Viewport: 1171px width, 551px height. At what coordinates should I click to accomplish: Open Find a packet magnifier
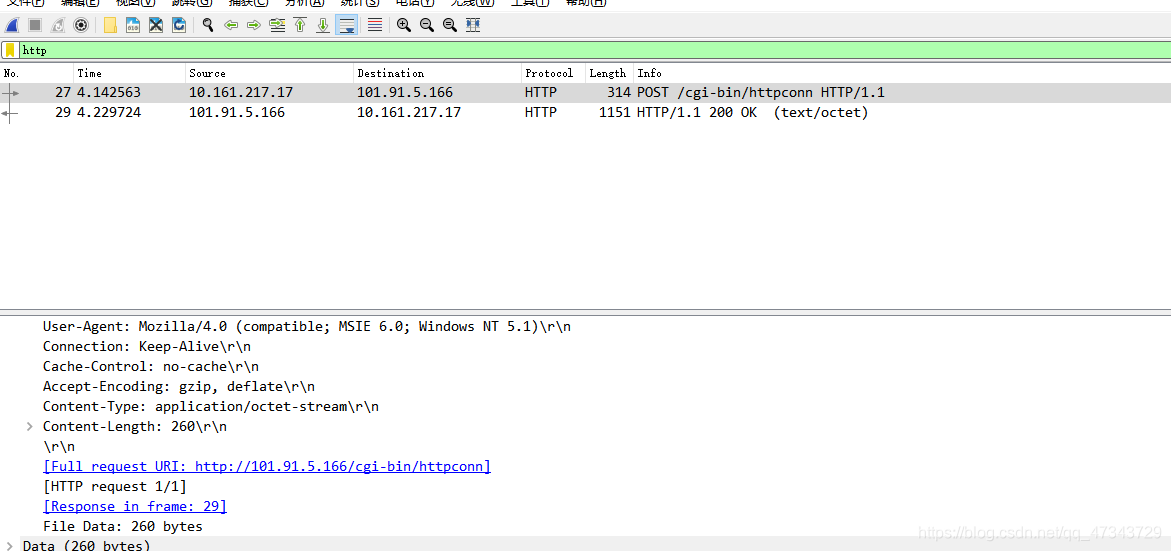point(208,25)
